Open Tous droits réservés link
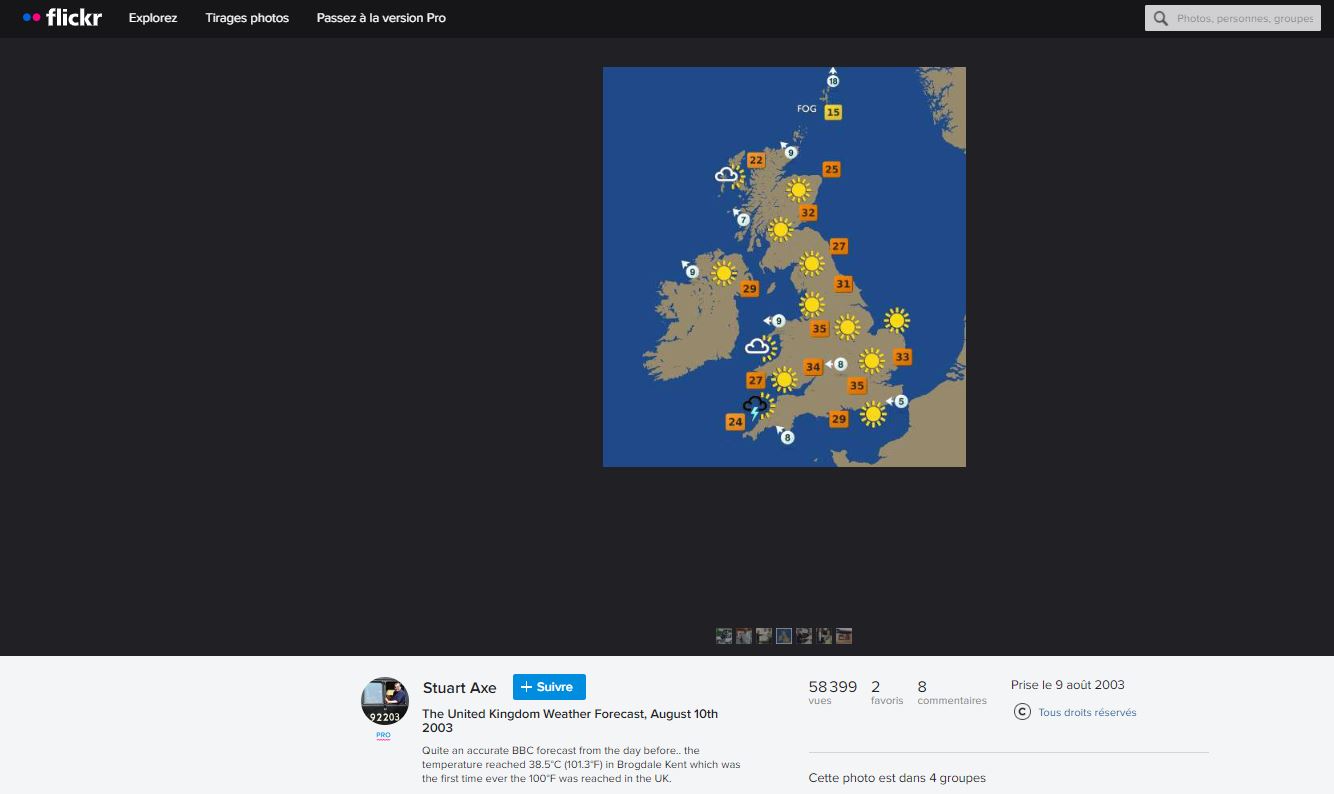The height and width of the screenshot is (794, 1334). click(1087, 713)
